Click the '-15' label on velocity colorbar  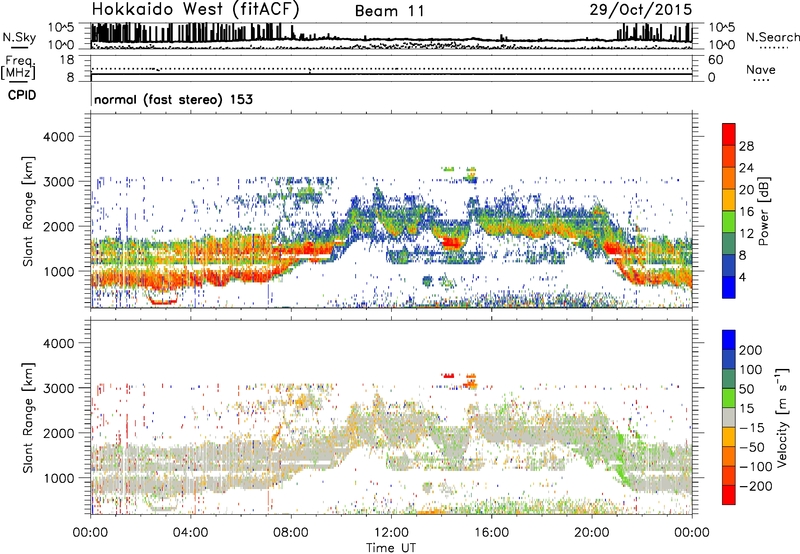(752, 428)
